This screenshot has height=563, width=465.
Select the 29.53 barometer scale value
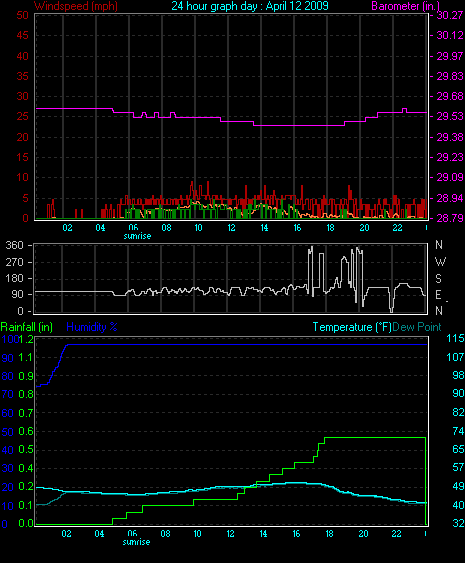click(x=450, y=116)
